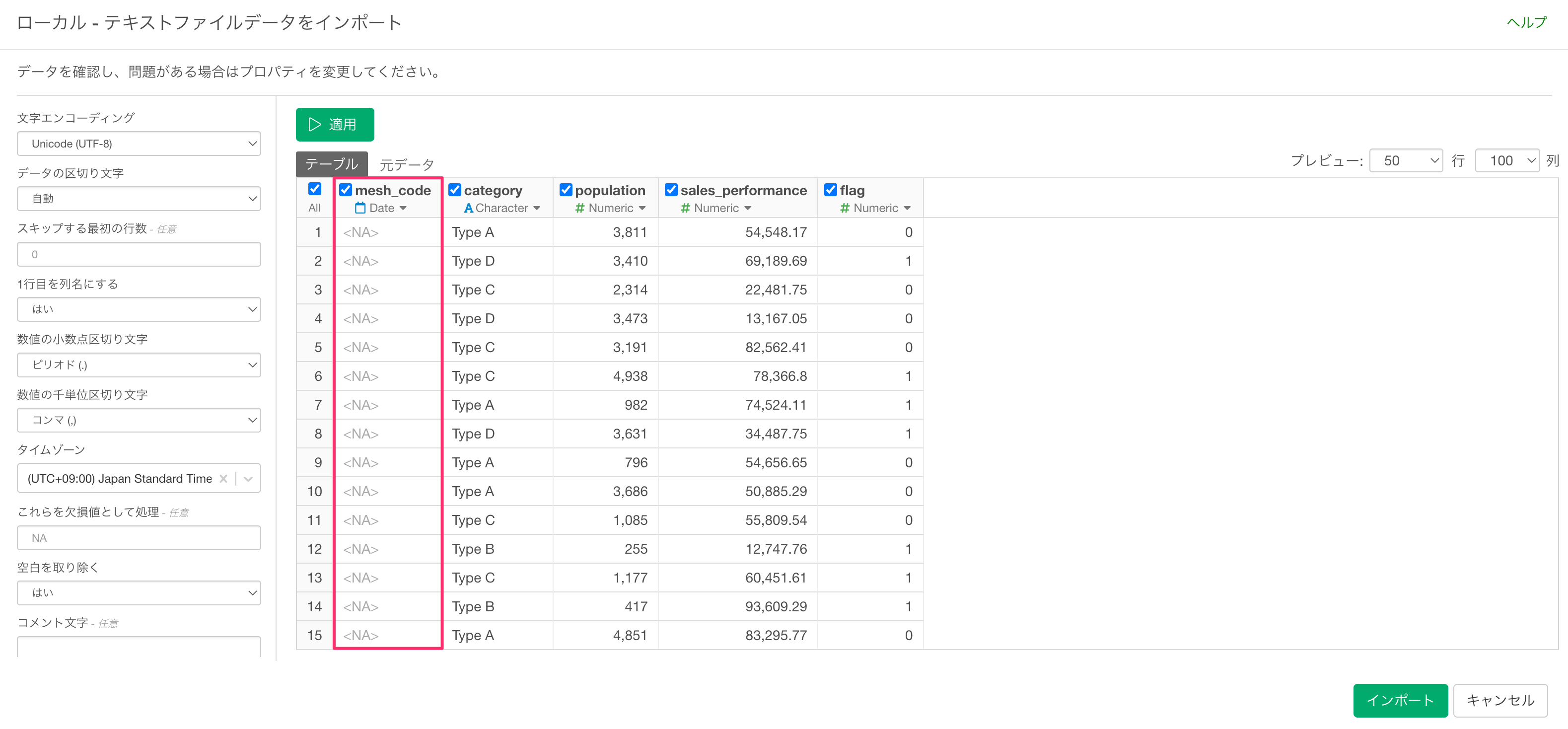Click the Numeric hash icon under sales_performance
The width and height of the screenshot is (1568, 729).
pyautogui.click(x=685, y=208)
